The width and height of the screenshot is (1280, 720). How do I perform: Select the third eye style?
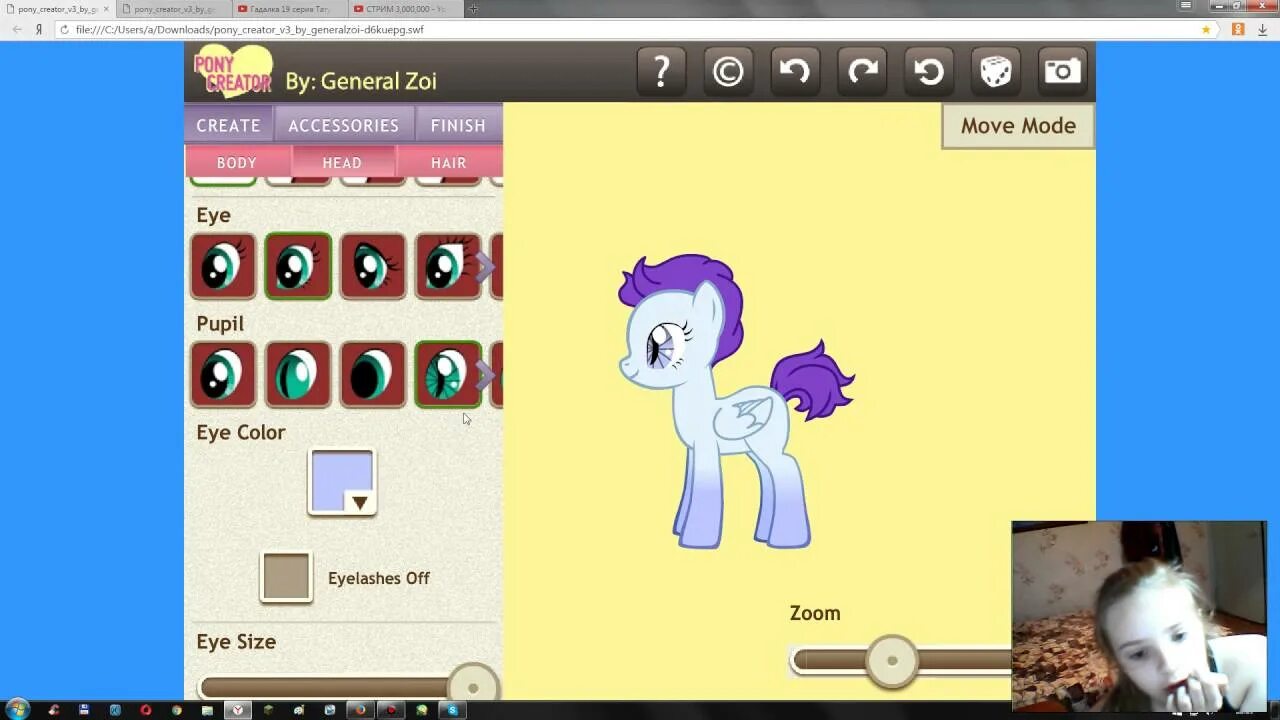point(373,266)
